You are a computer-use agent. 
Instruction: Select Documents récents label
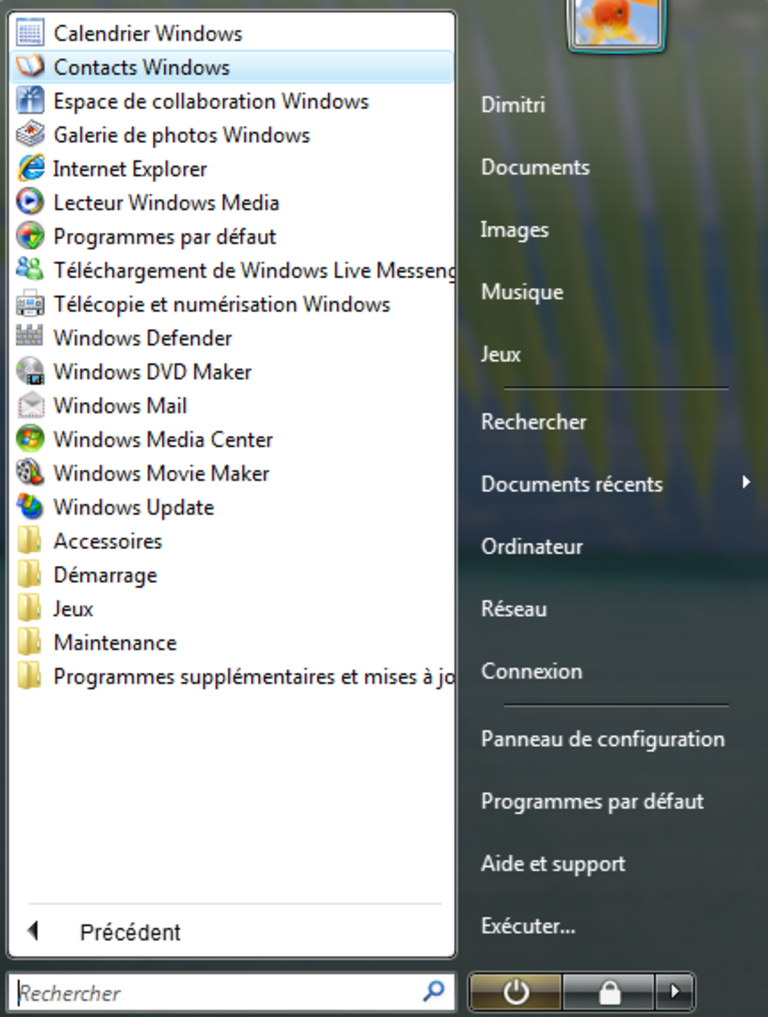coord(572,484)
